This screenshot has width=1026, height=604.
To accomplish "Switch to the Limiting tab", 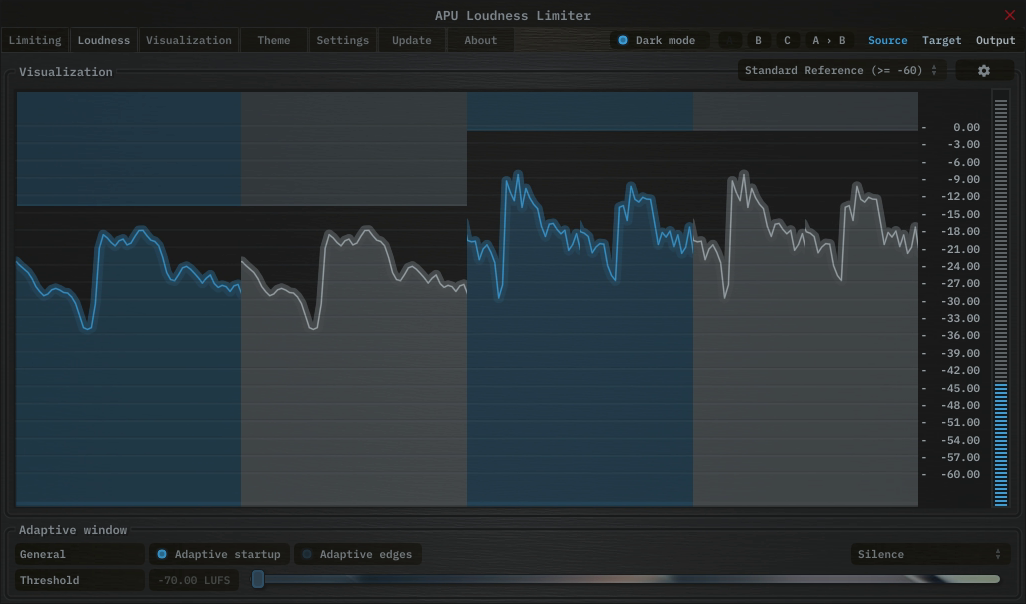I will (35, 41).
